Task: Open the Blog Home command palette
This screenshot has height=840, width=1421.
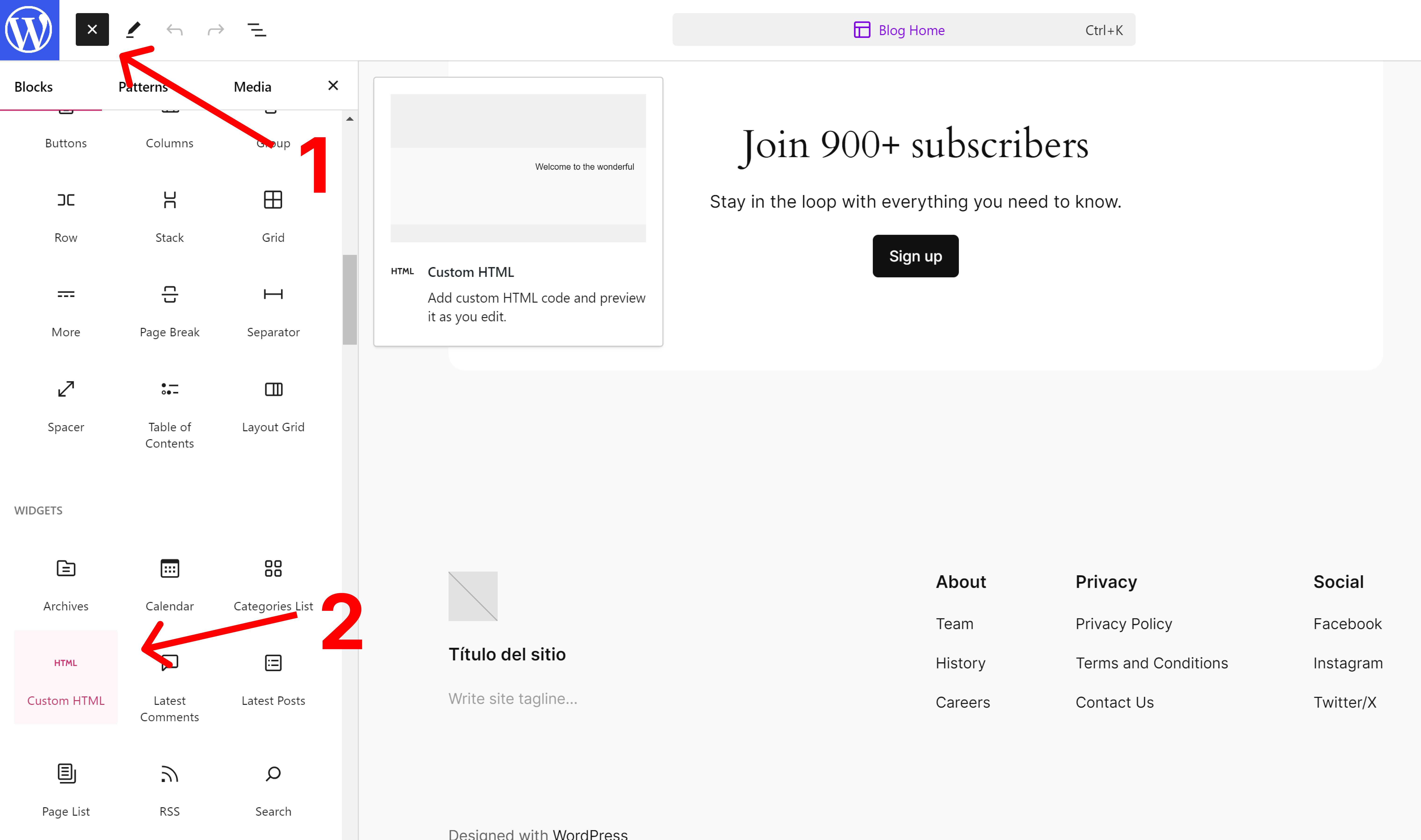Action: 903,30
